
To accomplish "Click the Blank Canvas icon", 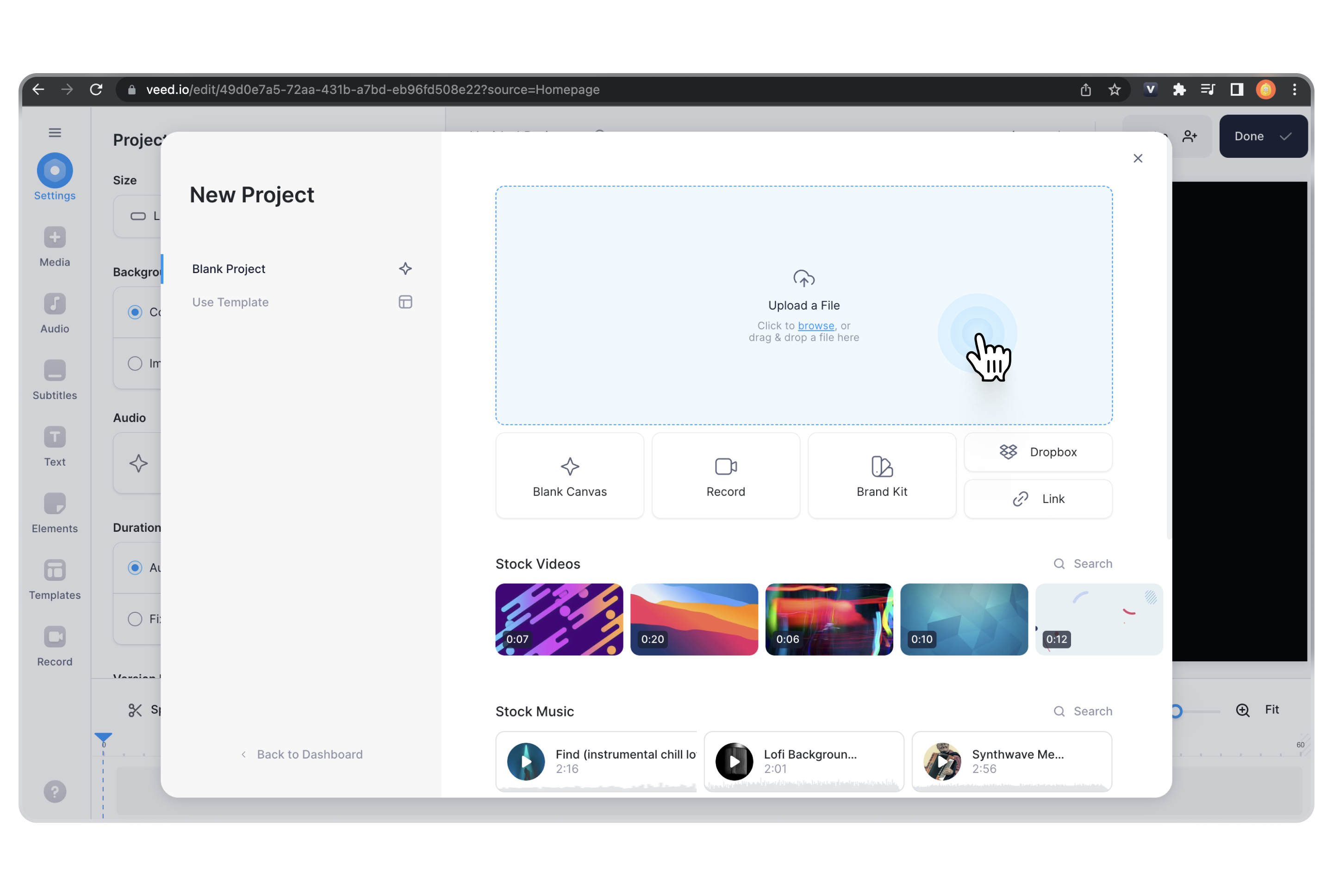I will (x=569, y=466).
